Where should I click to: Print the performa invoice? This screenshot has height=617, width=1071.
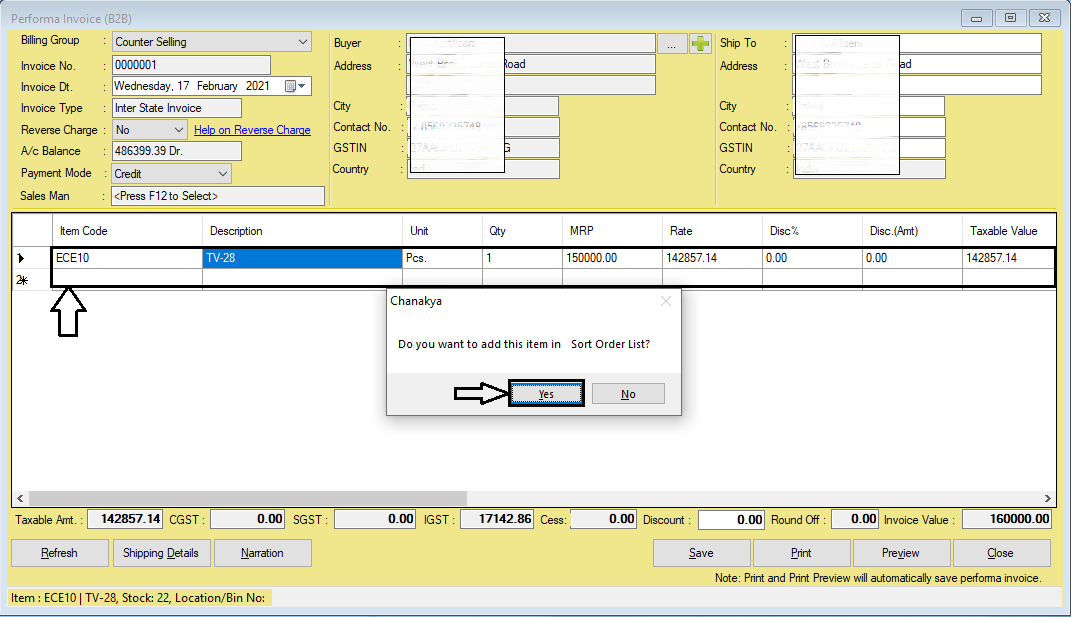click(801, 552)
